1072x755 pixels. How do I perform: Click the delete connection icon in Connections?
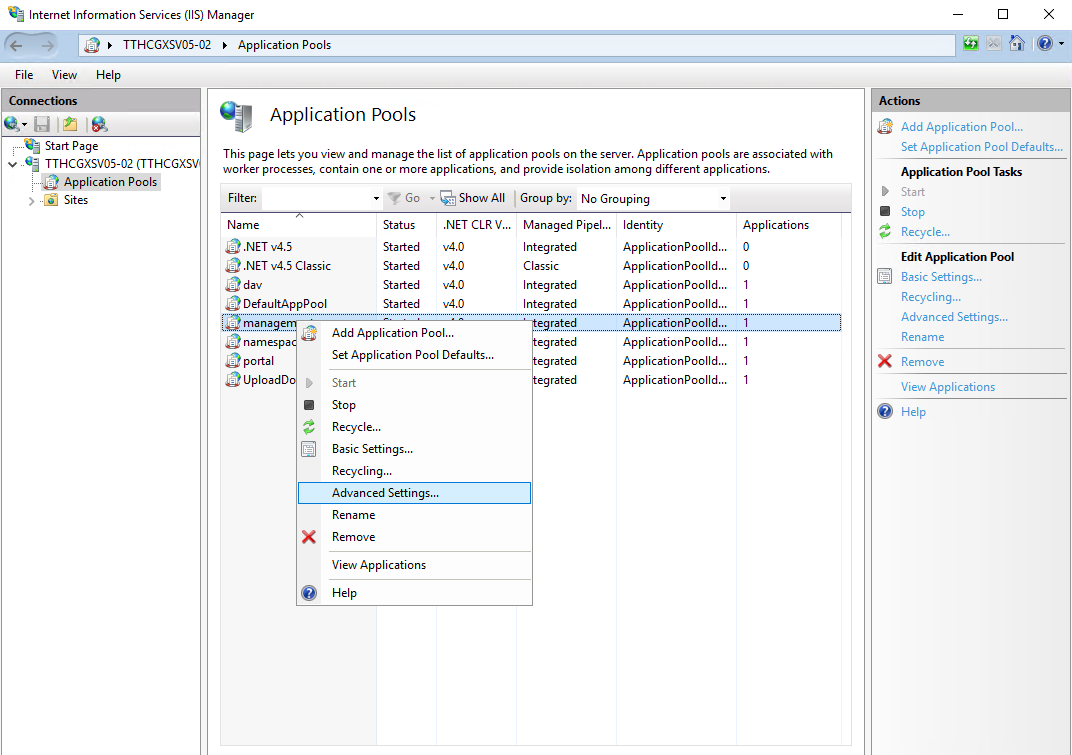[x=100, y=124]
